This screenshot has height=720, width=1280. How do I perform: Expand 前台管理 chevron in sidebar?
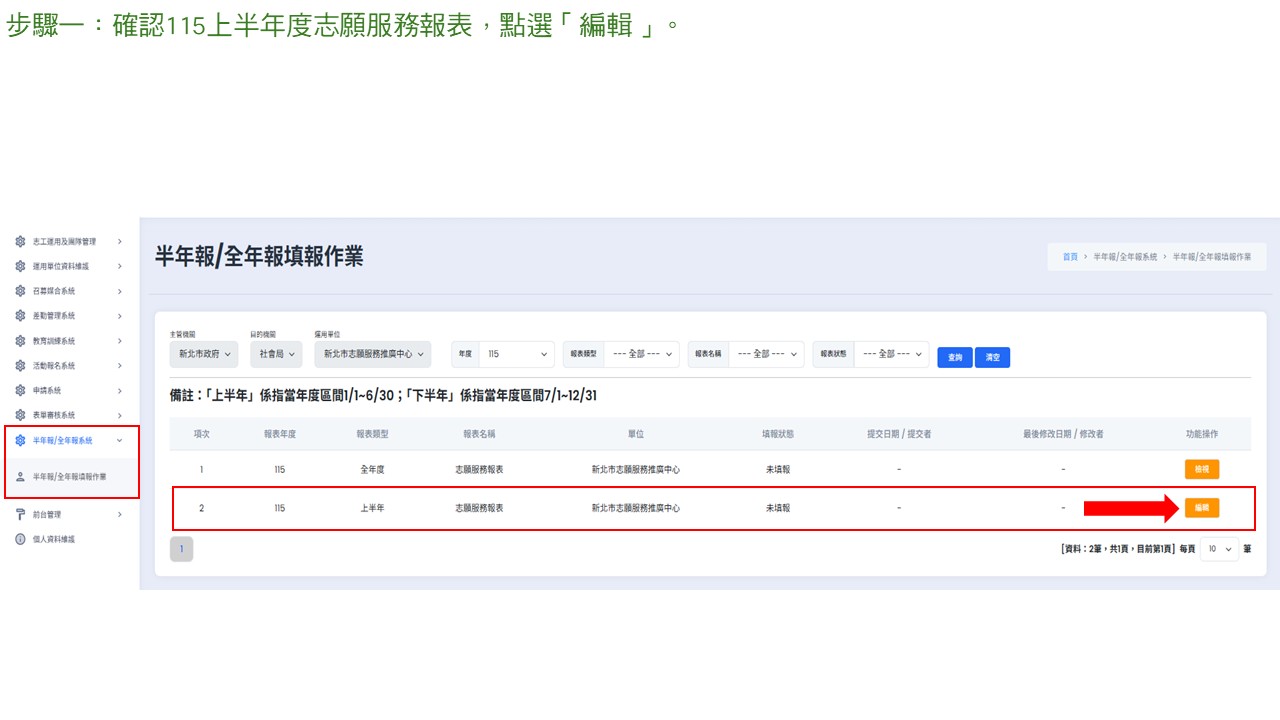point(120,514)
